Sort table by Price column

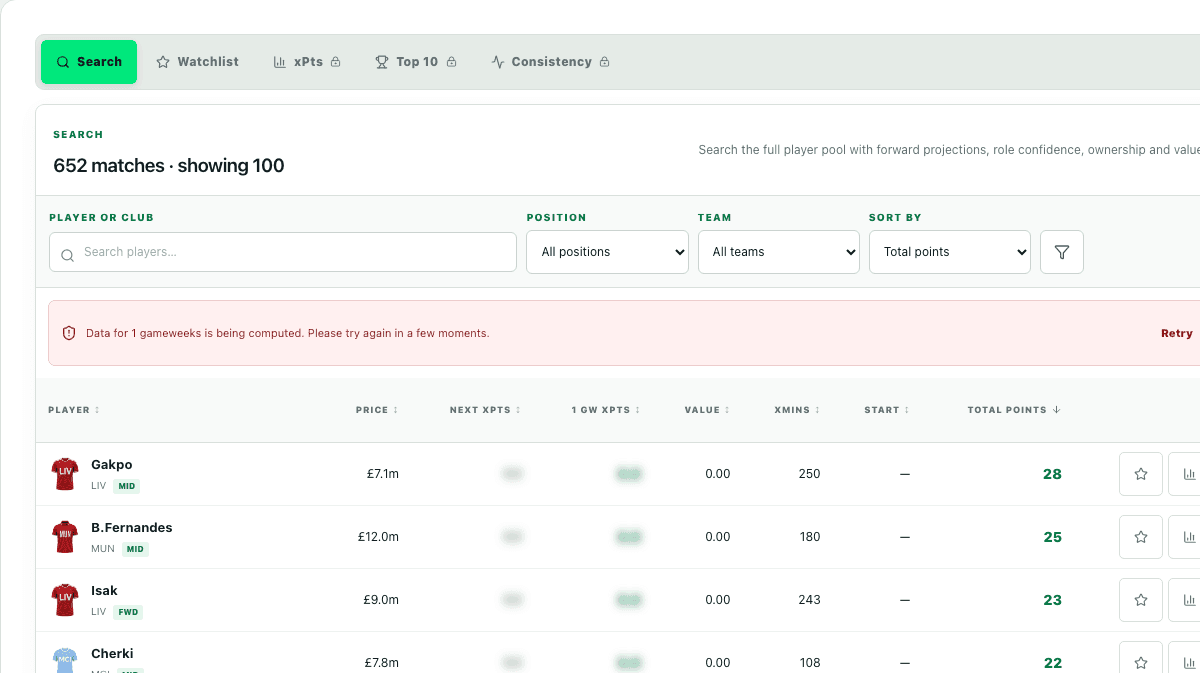pos(377,410)
